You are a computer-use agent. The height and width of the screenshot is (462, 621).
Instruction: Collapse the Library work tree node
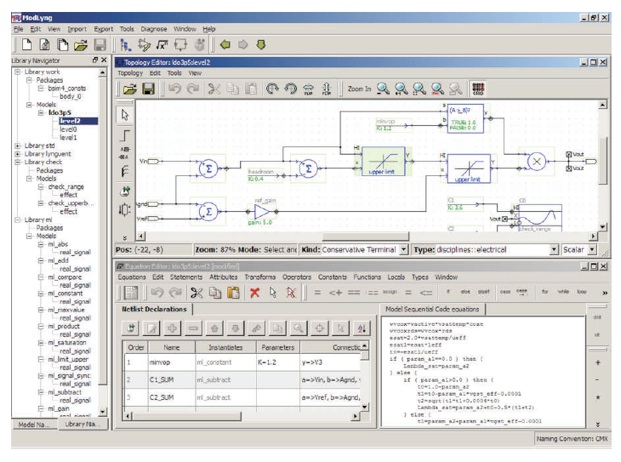7,71
